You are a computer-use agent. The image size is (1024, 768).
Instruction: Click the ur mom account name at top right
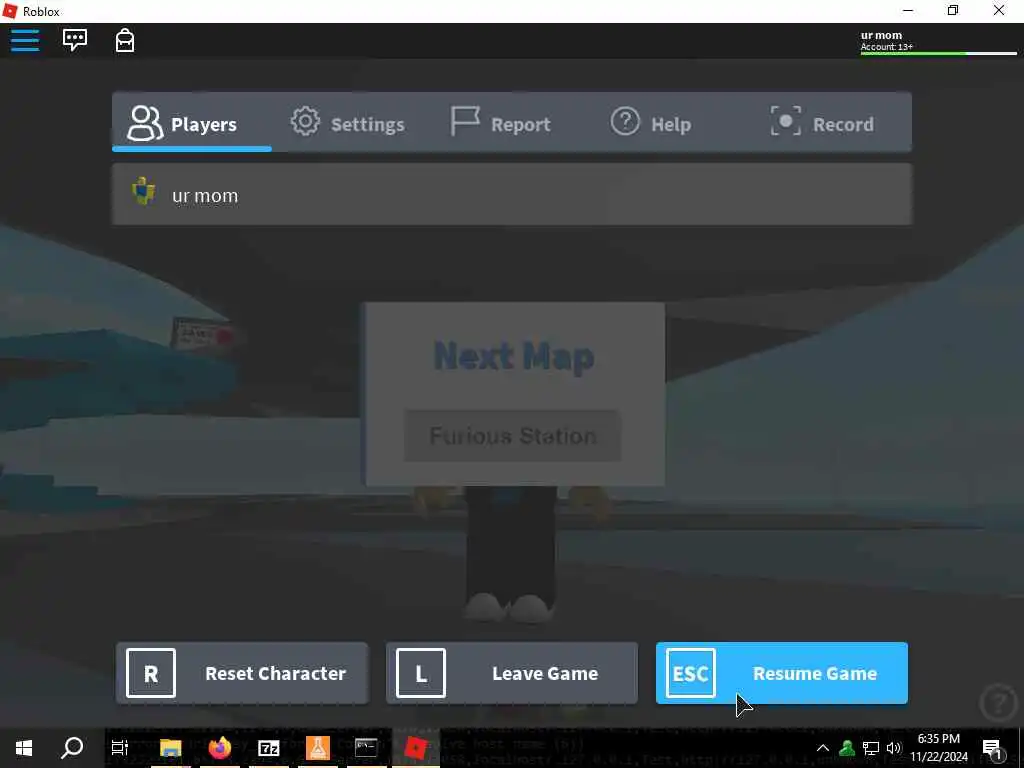pyautogui.click(x=881, y=35)
